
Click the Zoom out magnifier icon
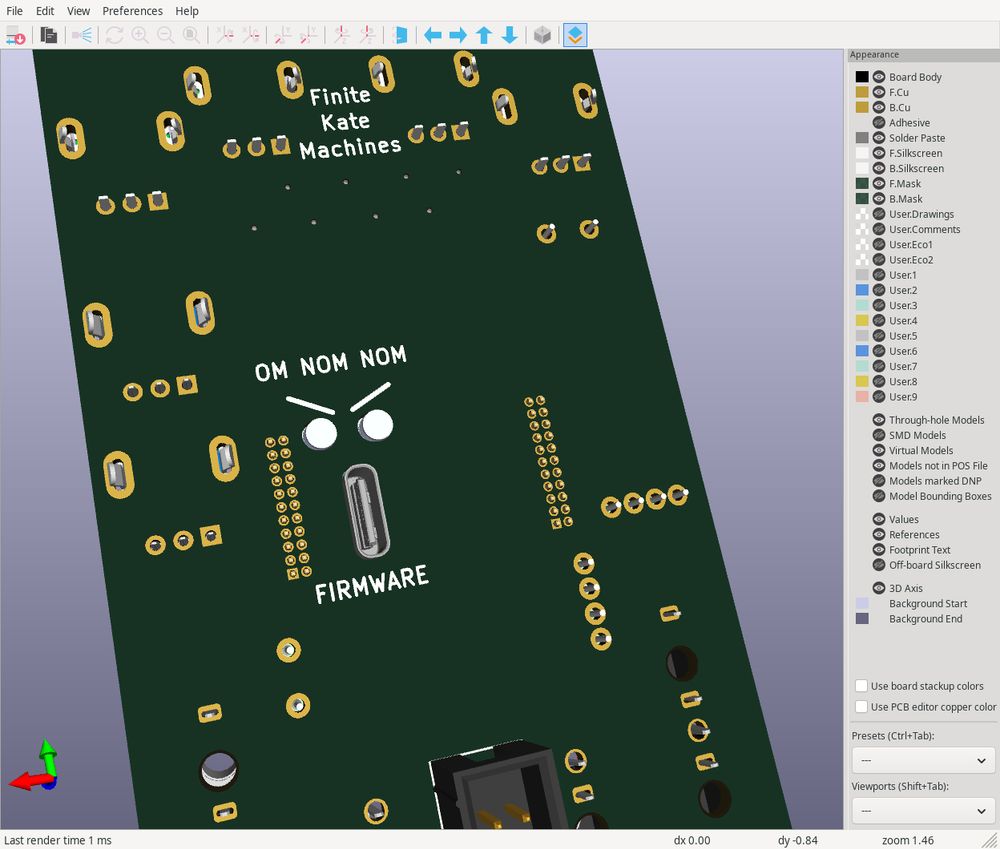(x=166, y=35)
